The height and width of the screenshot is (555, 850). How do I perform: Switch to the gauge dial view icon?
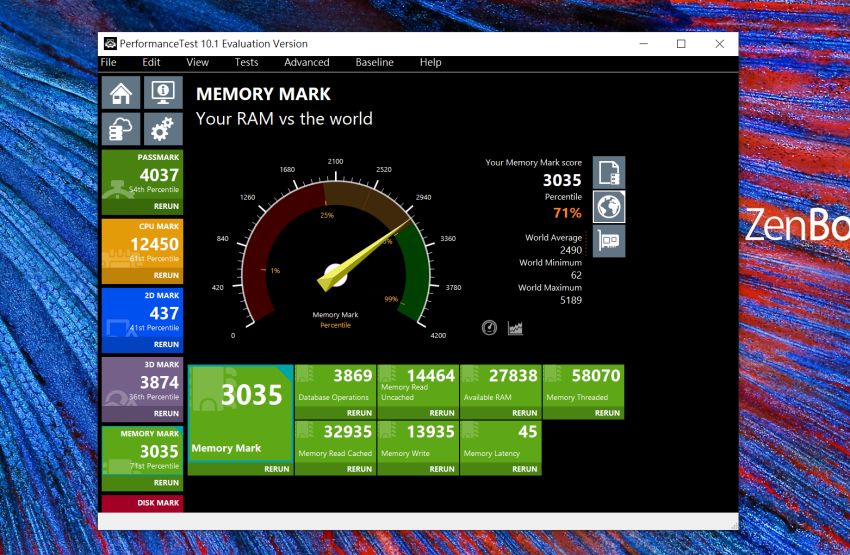[489, 327]
